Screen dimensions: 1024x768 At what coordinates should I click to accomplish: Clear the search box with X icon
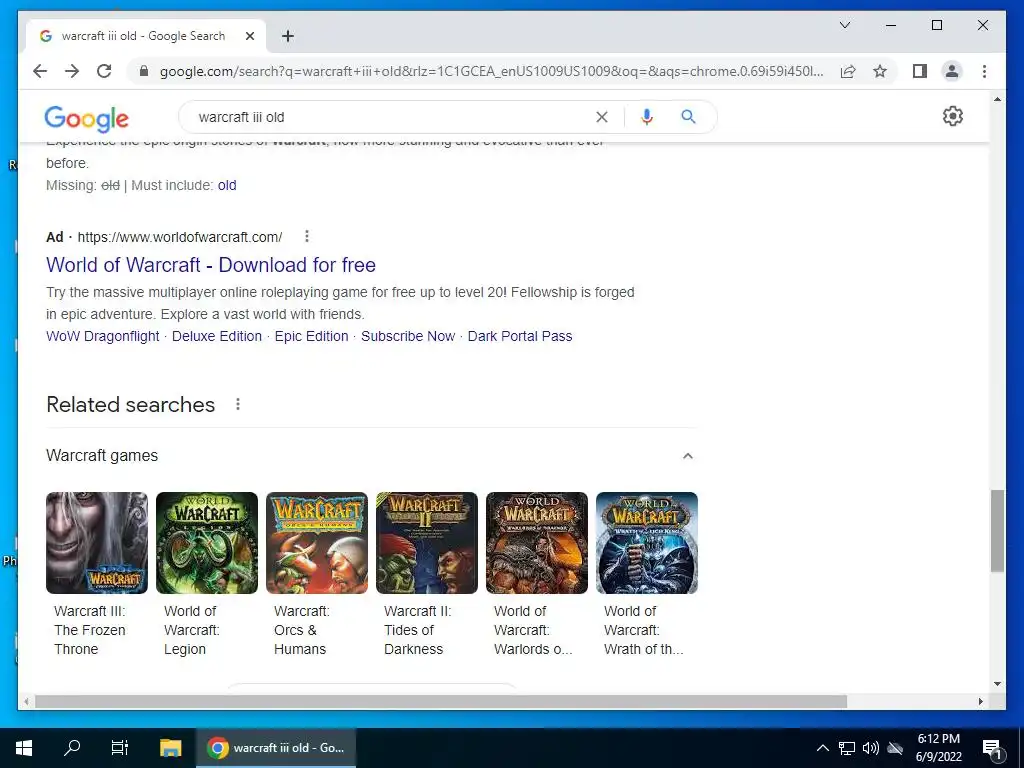pos(601,117)
